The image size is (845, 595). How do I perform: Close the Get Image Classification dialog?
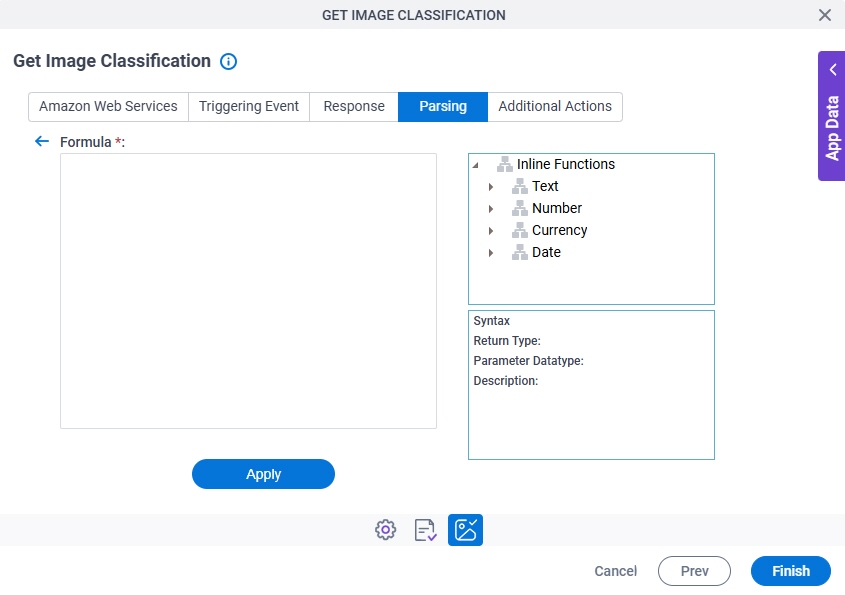point(825,15)
